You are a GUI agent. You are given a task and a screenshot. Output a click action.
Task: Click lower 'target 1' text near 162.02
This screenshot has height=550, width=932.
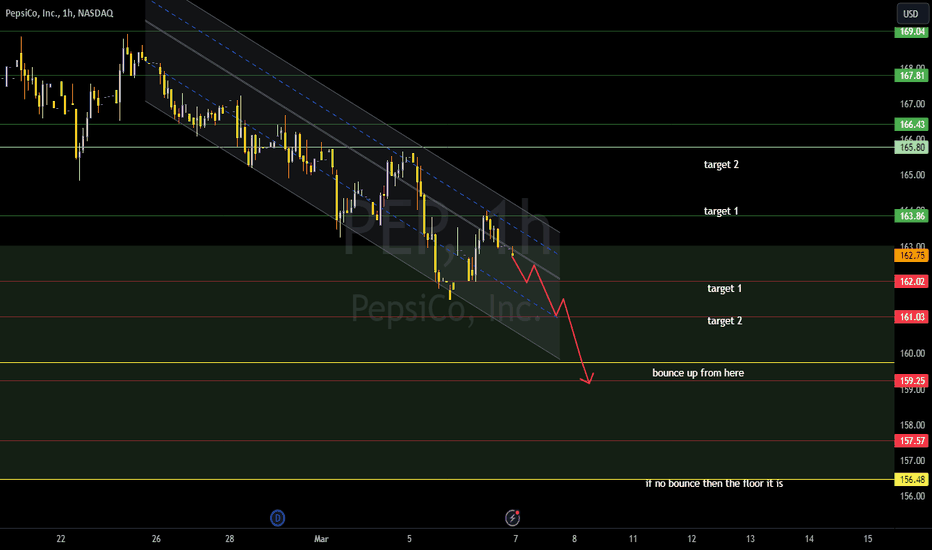click(725, 288)
